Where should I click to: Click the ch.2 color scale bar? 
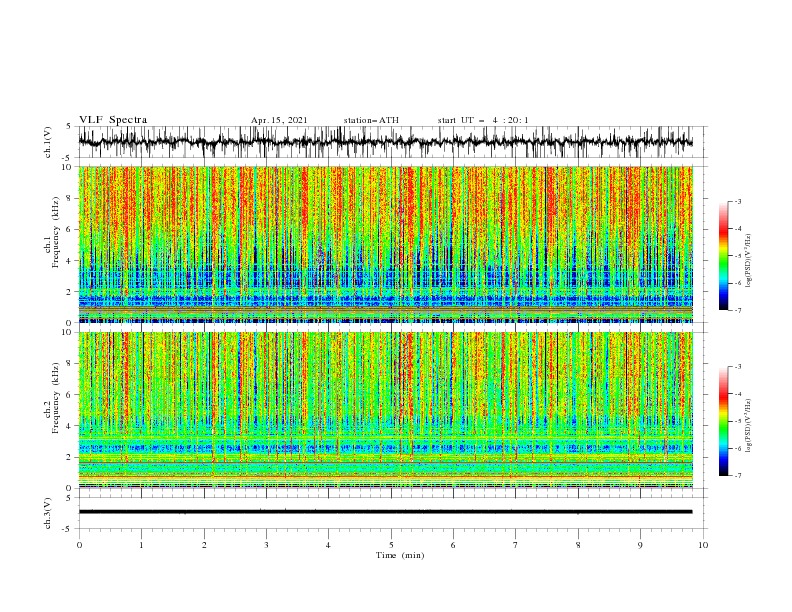click(723, 421)
